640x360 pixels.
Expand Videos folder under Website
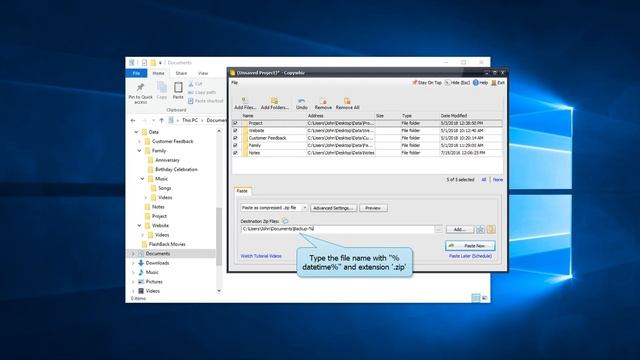(142, 235)
